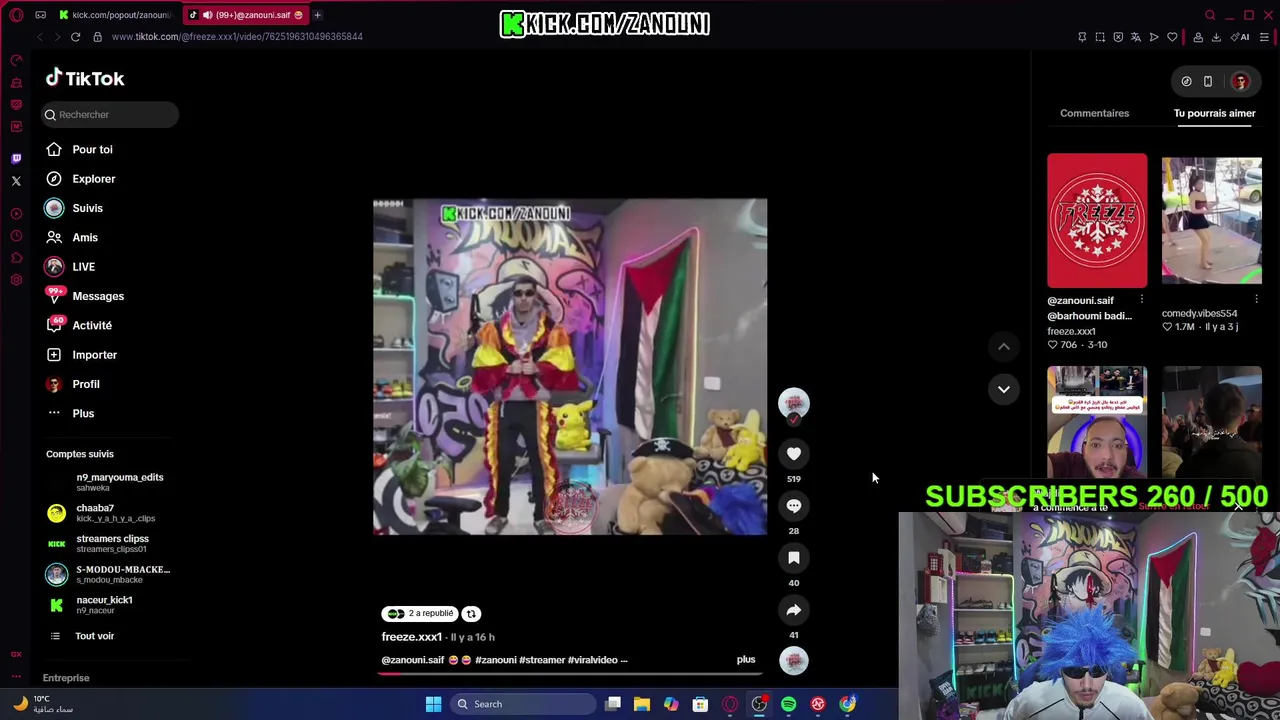1280x720 pixels.
Task: Switch to Commentaires tab
Action: 1094,113
